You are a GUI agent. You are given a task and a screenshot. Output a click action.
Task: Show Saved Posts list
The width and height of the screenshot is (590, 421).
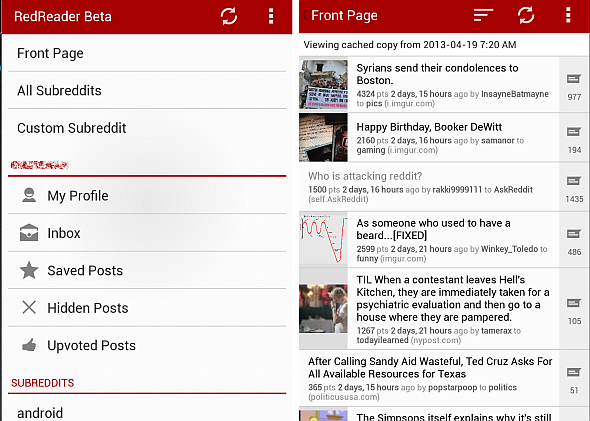tap(147, 270)
